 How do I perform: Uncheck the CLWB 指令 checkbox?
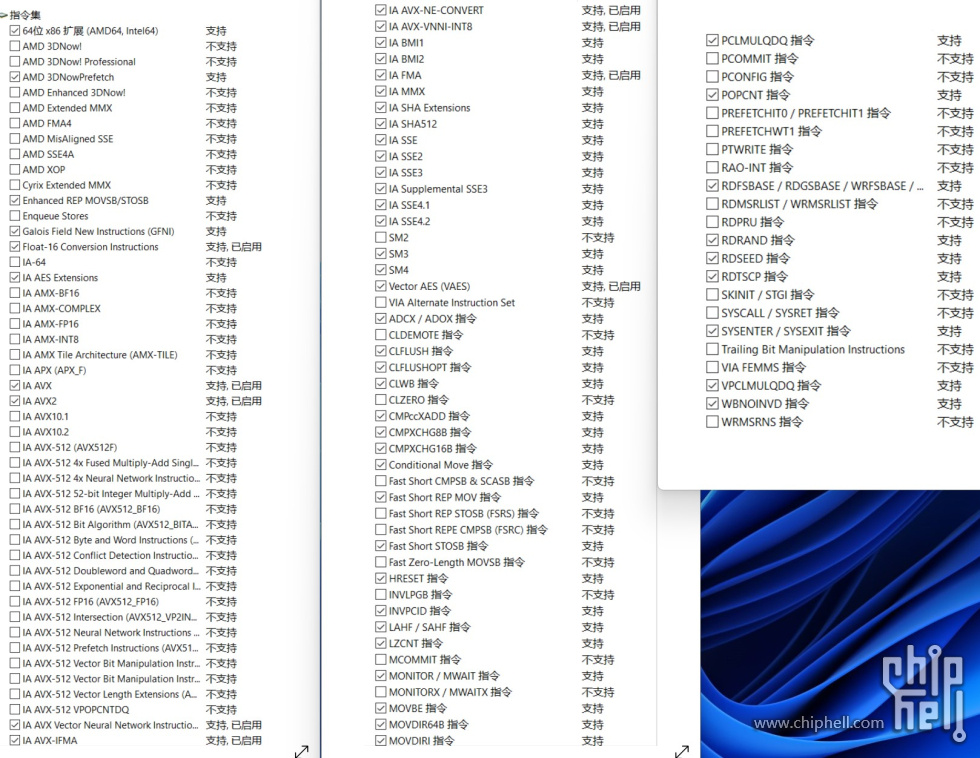[x=381, y=384]
